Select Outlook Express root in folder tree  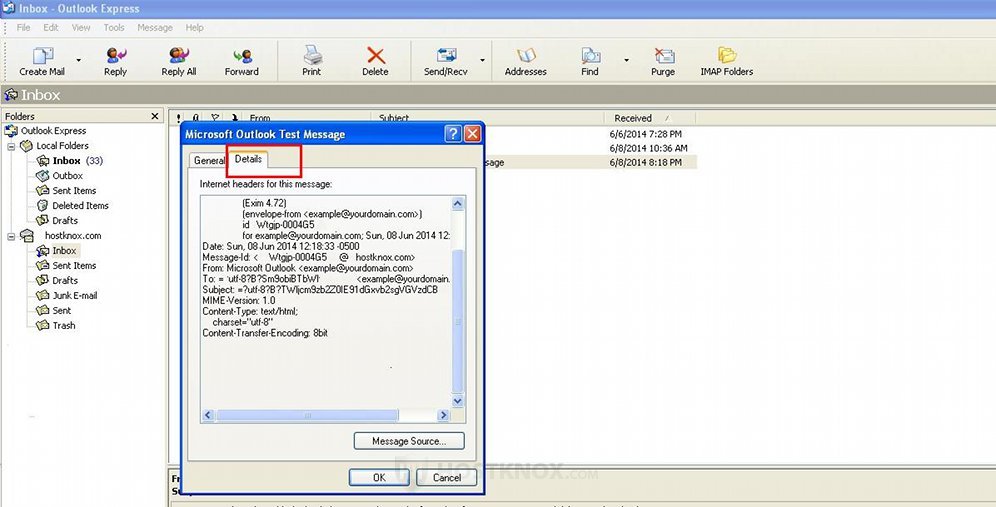[53, 131]
